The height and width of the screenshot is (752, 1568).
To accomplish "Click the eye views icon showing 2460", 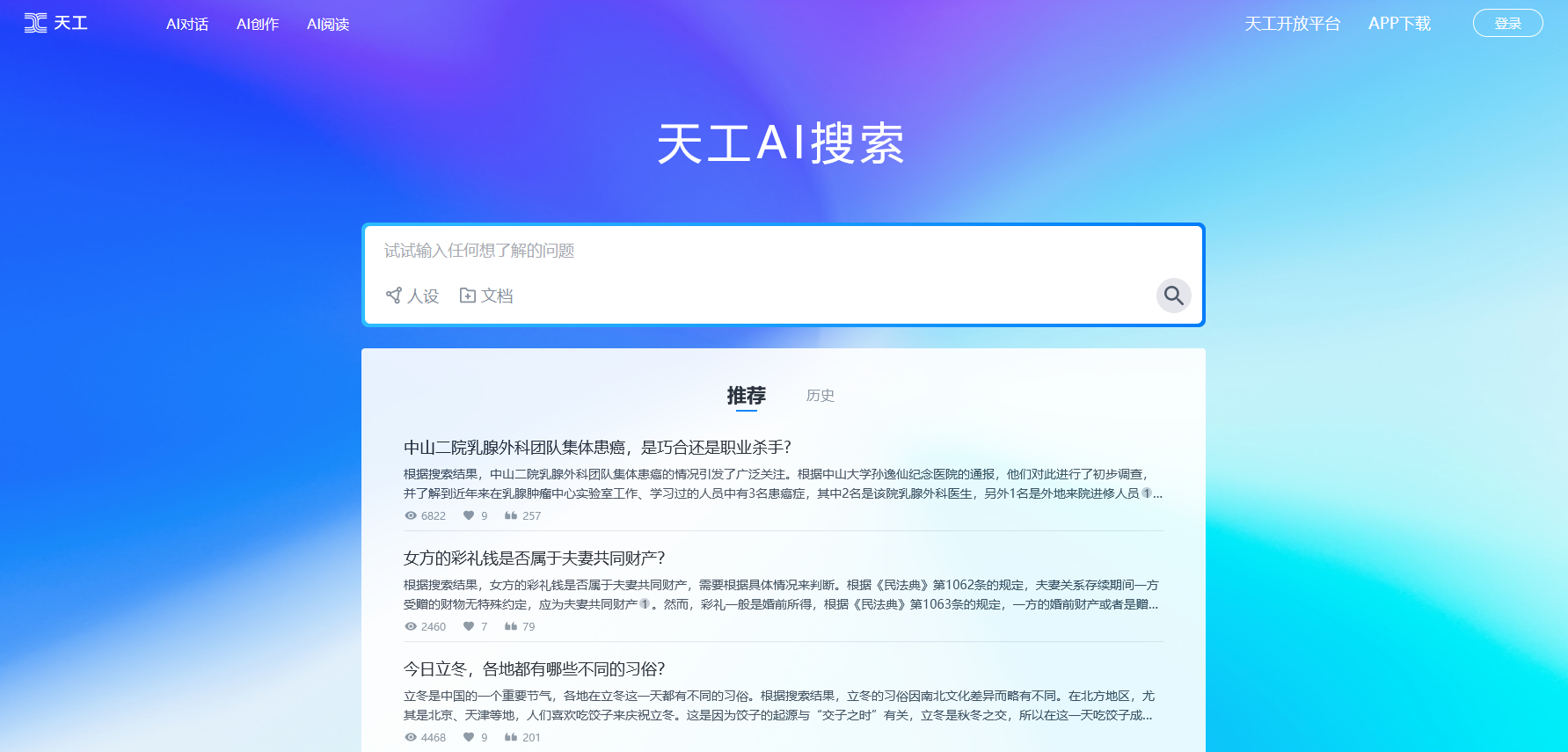I will click(x=411, y=627).
